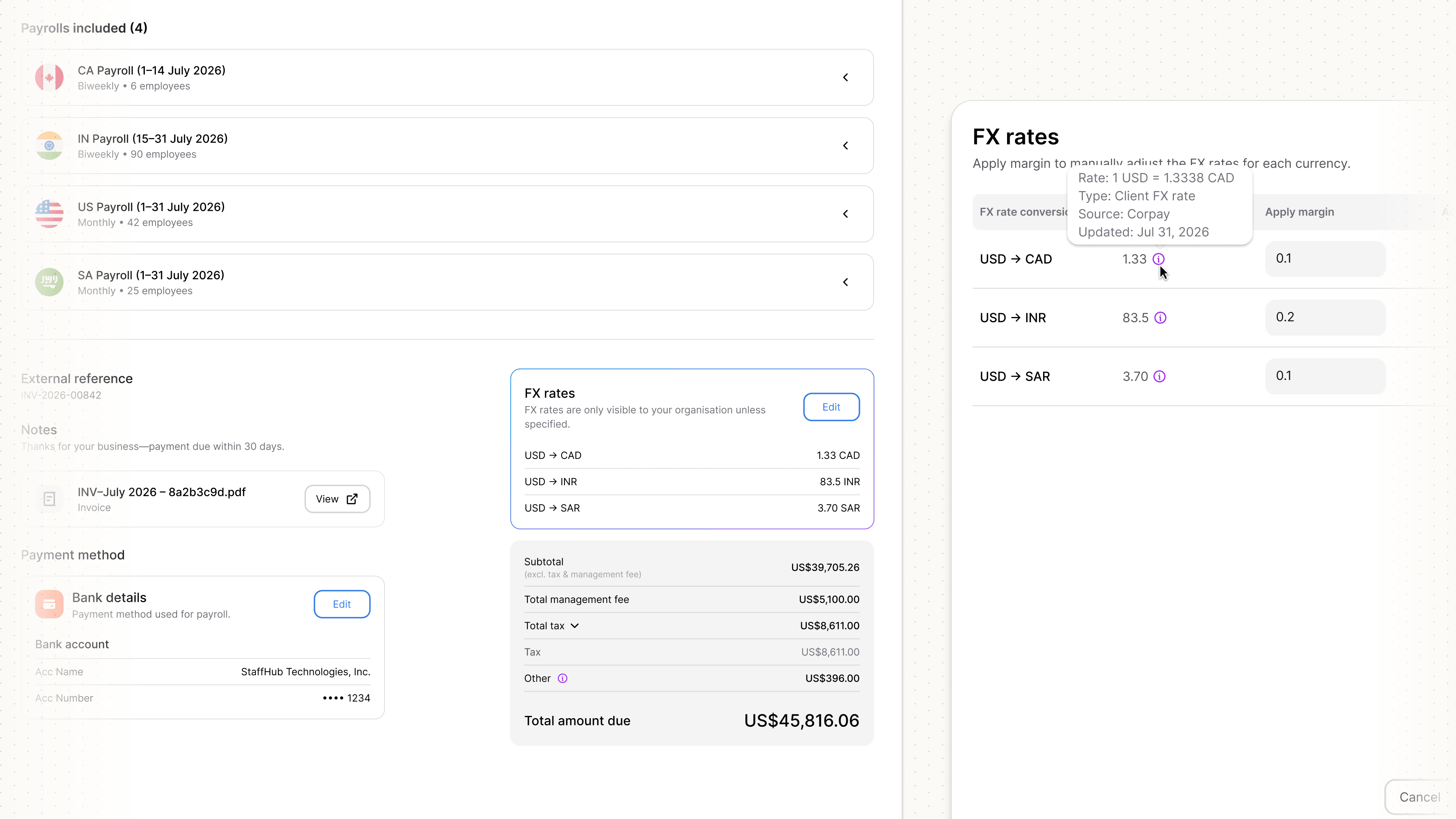Click the info icon next to 83.5 INR rate

pos(1160,318)
